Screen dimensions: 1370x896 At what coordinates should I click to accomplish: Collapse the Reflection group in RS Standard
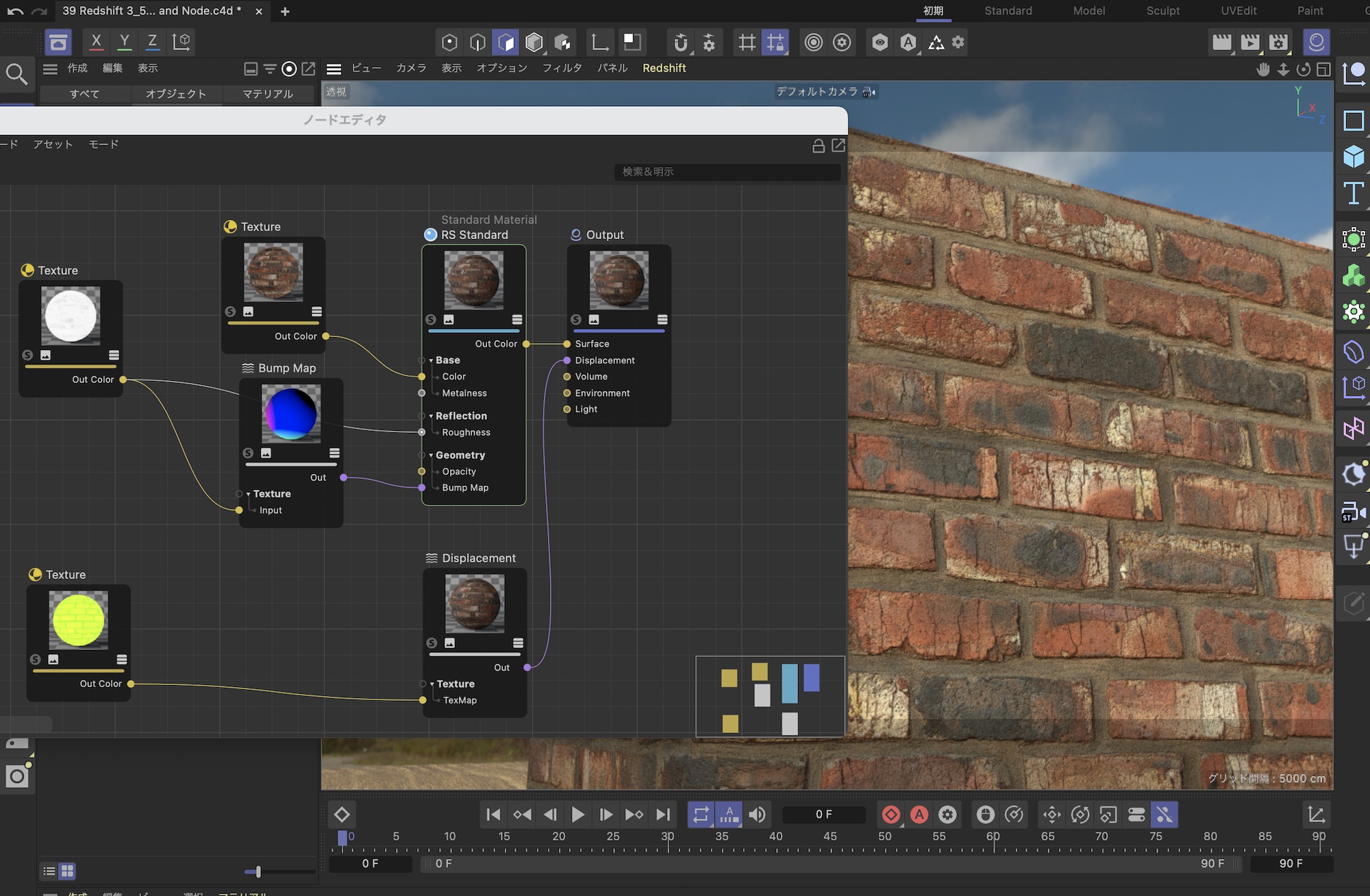(431, 416)
